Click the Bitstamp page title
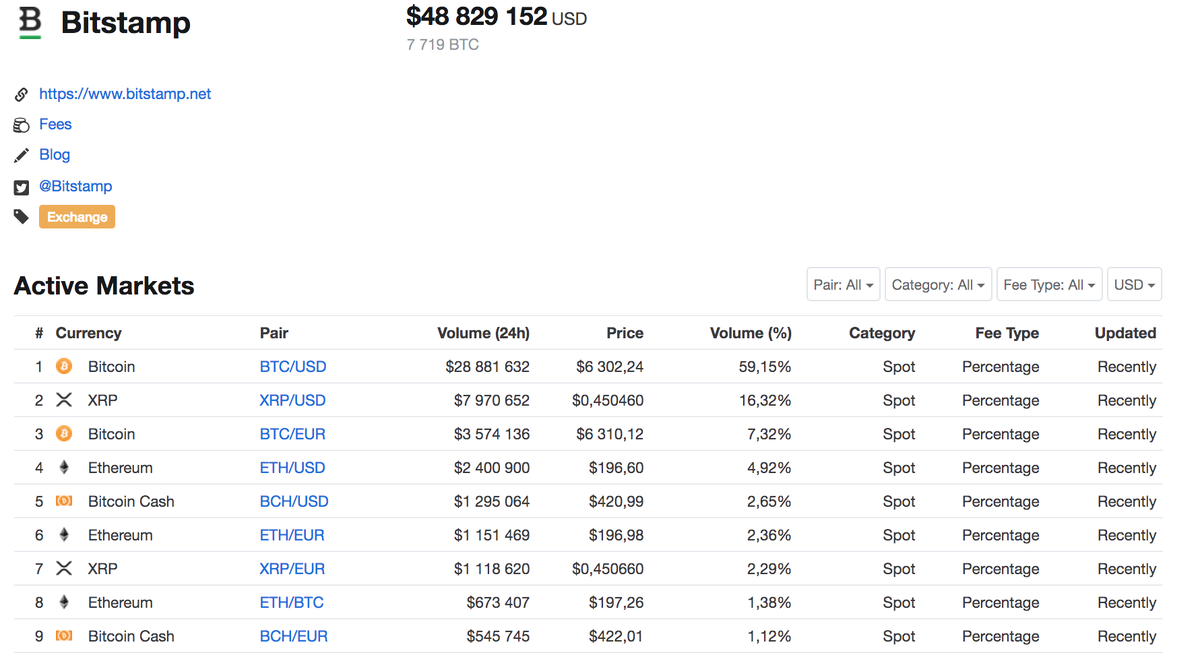This screenshot has width=1200, height=653. tap(126, 23)
